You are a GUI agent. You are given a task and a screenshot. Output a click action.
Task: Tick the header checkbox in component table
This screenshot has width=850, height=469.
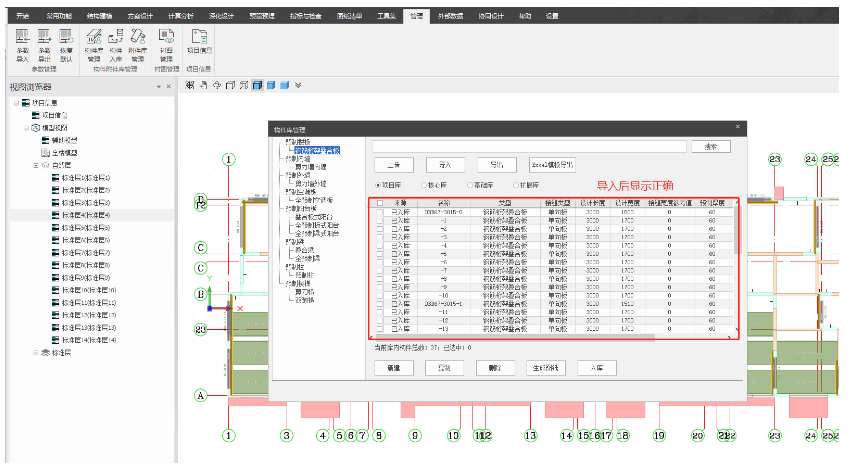(x=379, y=203)
